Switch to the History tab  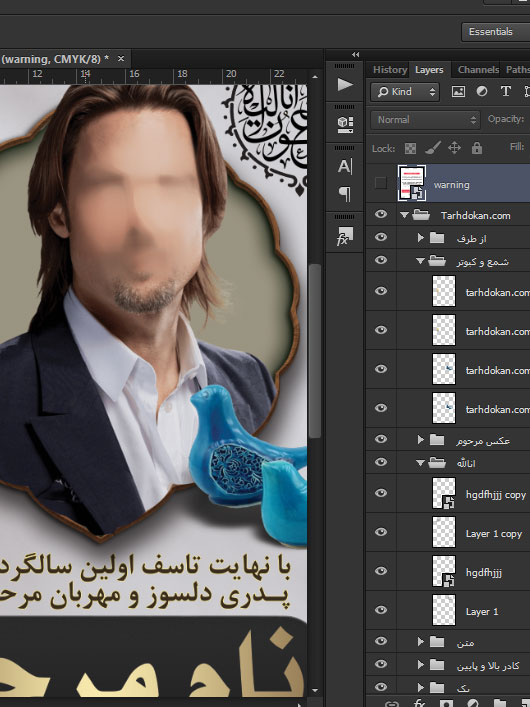coord(390,70)
